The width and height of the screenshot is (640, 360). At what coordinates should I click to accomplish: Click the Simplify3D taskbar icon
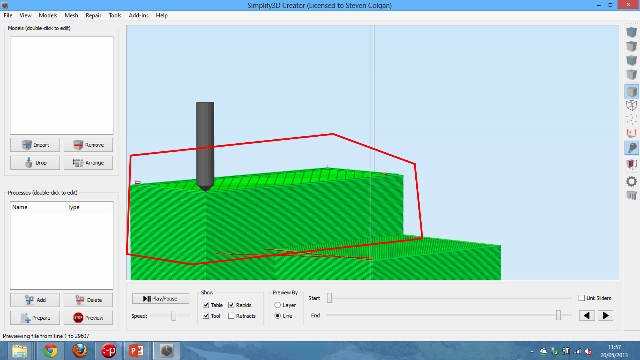[167, 351]
